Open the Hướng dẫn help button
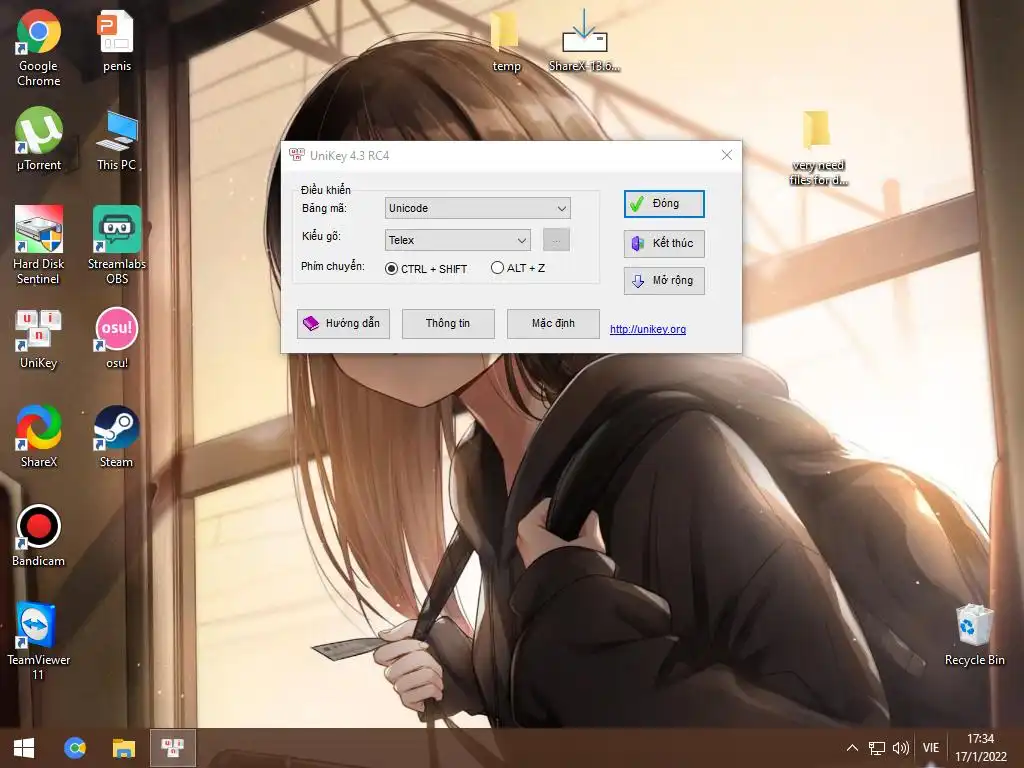This screenshot has width=1024, height=768. pos(343,324)
